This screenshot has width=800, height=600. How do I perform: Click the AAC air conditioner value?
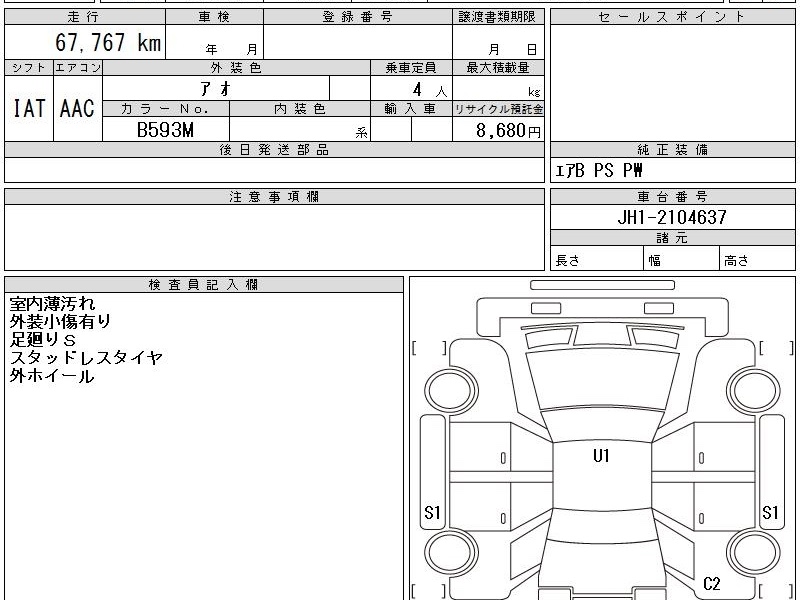click(77, 109)
